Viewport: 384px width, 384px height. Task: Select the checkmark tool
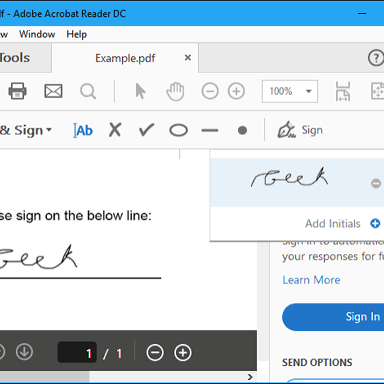point(147,130)
